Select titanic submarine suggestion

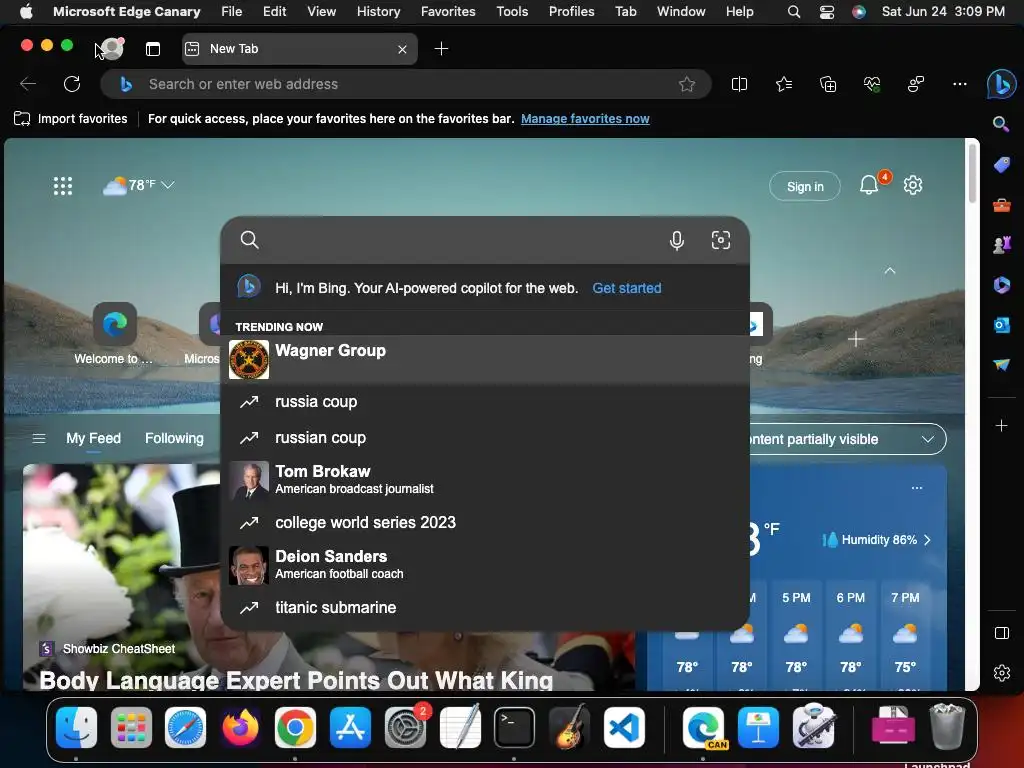pos(485,607)
